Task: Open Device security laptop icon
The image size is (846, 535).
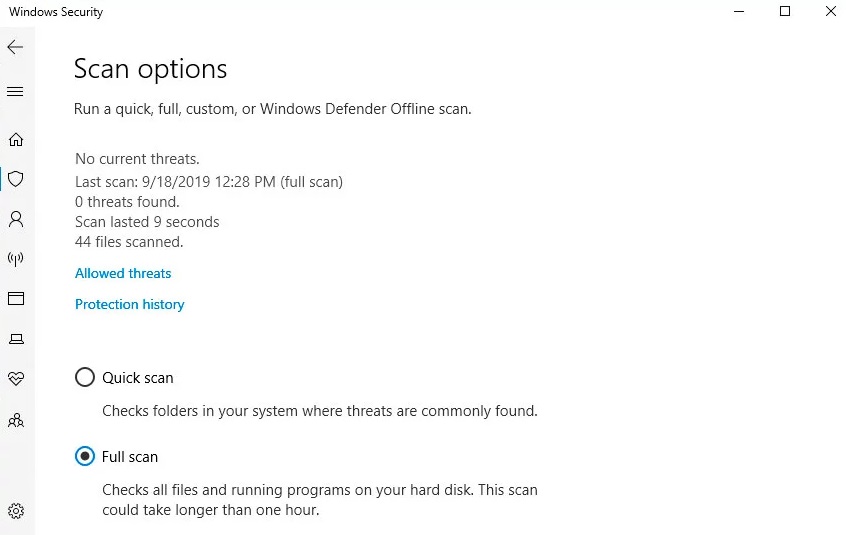Action: (x=16, y=339)
